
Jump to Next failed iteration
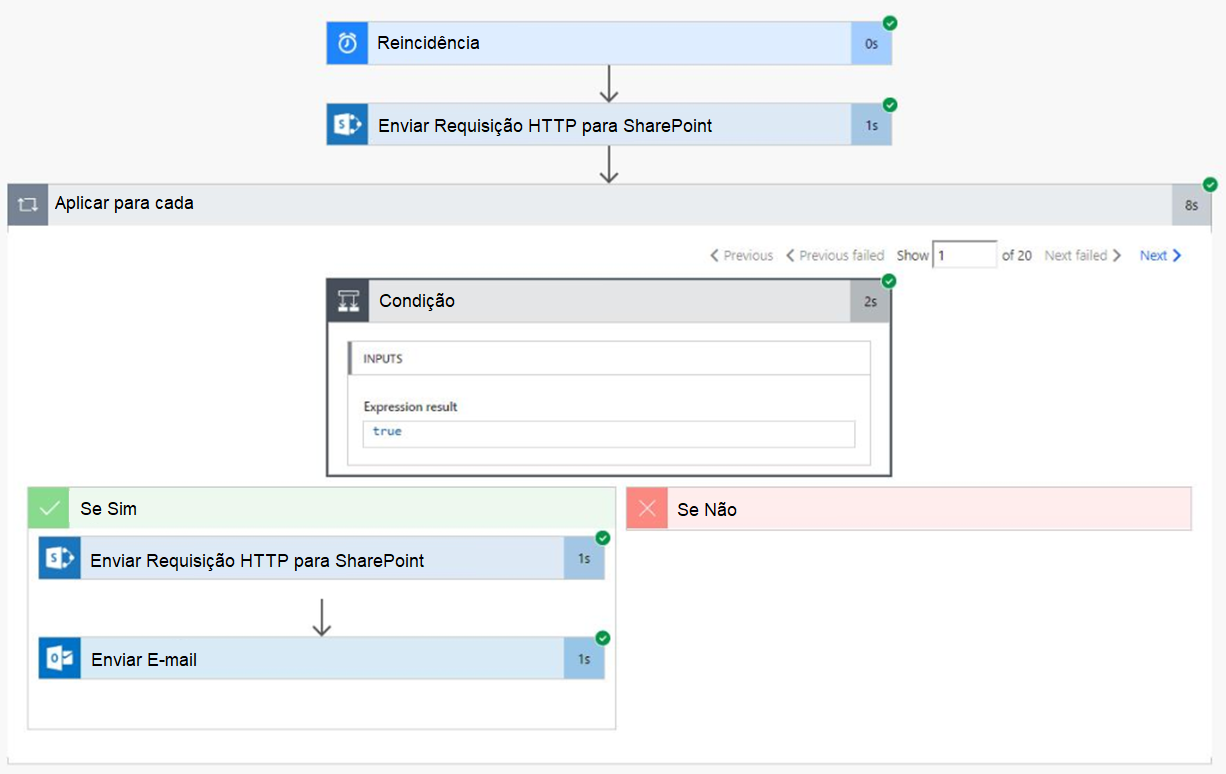click(x=1083, y=256)
